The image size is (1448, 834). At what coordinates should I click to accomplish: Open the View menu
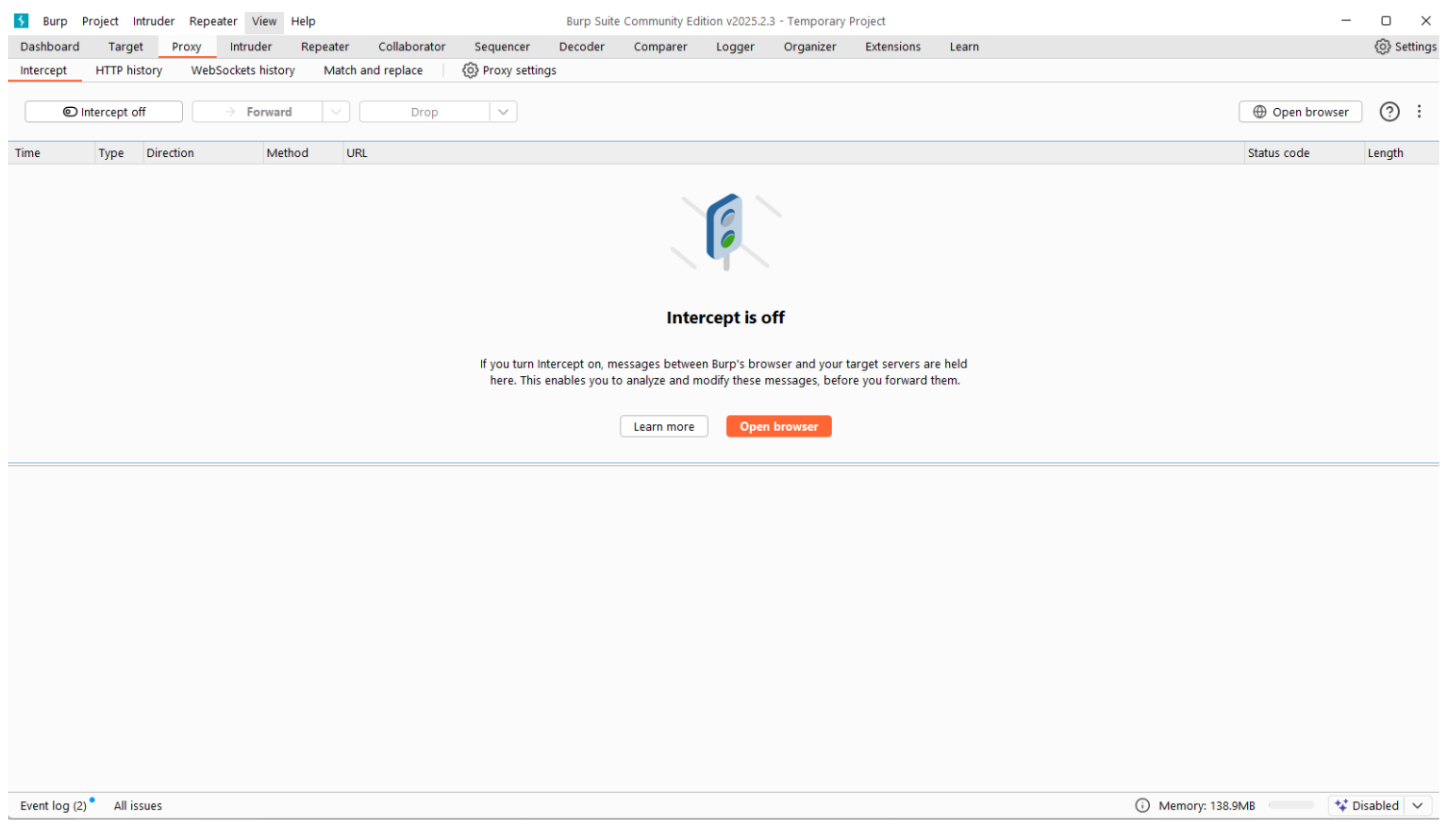point(264,21)
